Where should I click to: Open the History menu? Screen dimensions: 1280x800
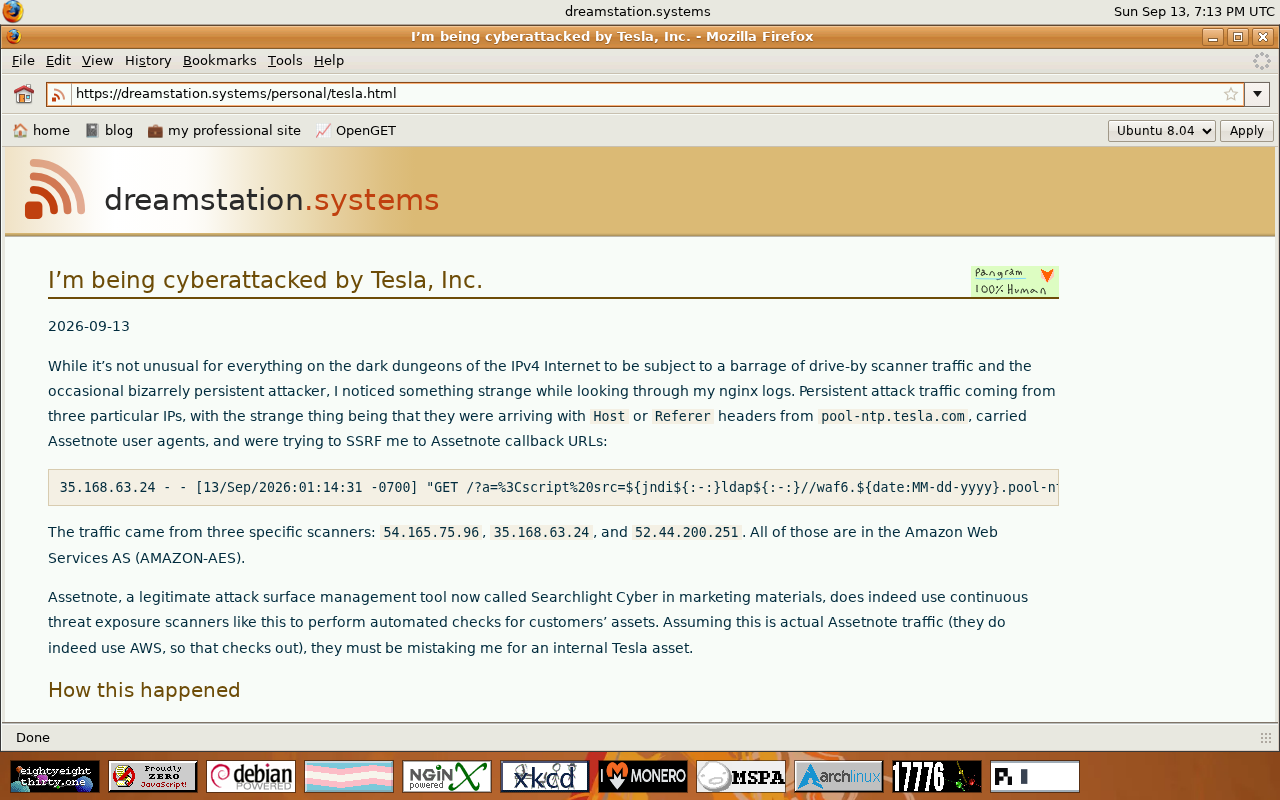point(148,61)
